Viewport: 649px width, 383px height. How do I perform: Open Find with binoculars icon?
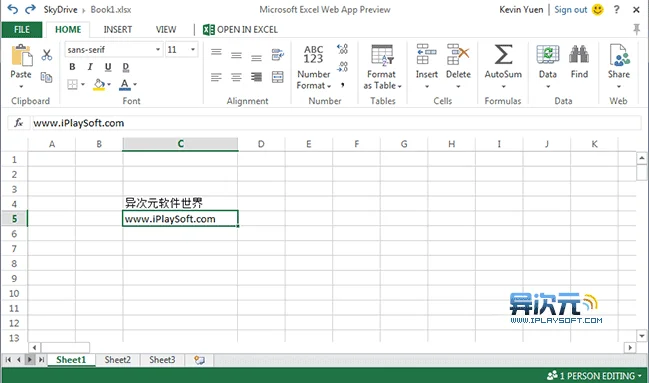point(579,54)
